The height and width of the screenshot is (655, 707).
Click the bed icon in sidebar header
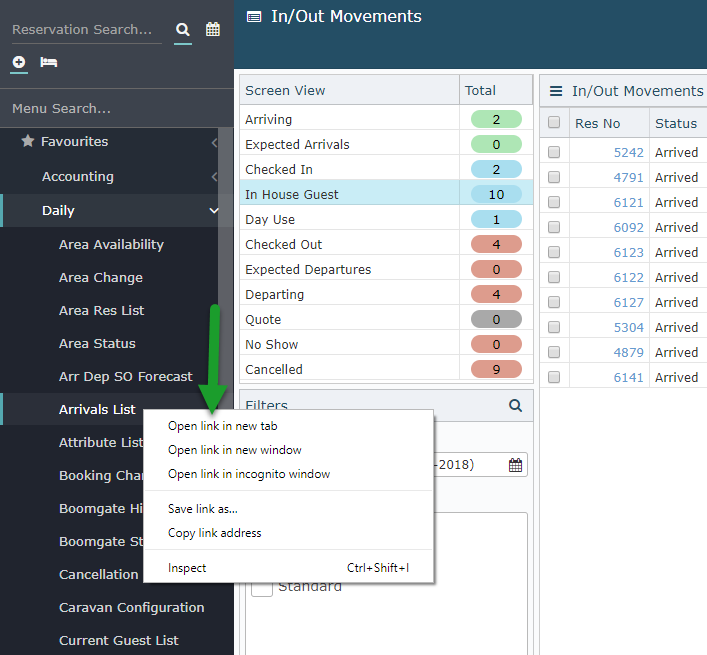coord(48,62)
